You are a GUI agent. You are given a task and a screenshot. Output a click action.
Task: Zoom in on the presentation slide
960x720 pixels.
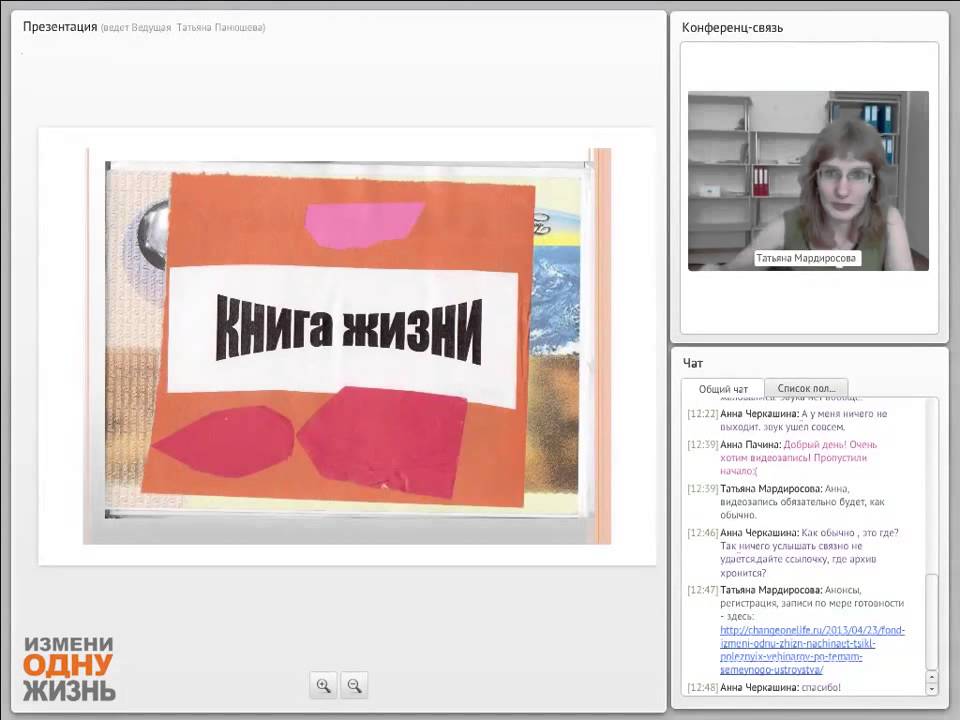click(323, 685)
